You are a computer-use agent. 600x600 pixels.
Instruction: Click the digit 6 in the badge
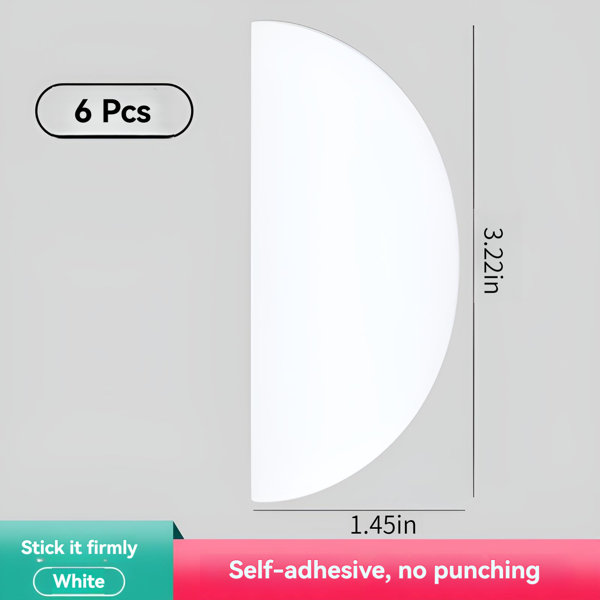(x=83, y=111)
